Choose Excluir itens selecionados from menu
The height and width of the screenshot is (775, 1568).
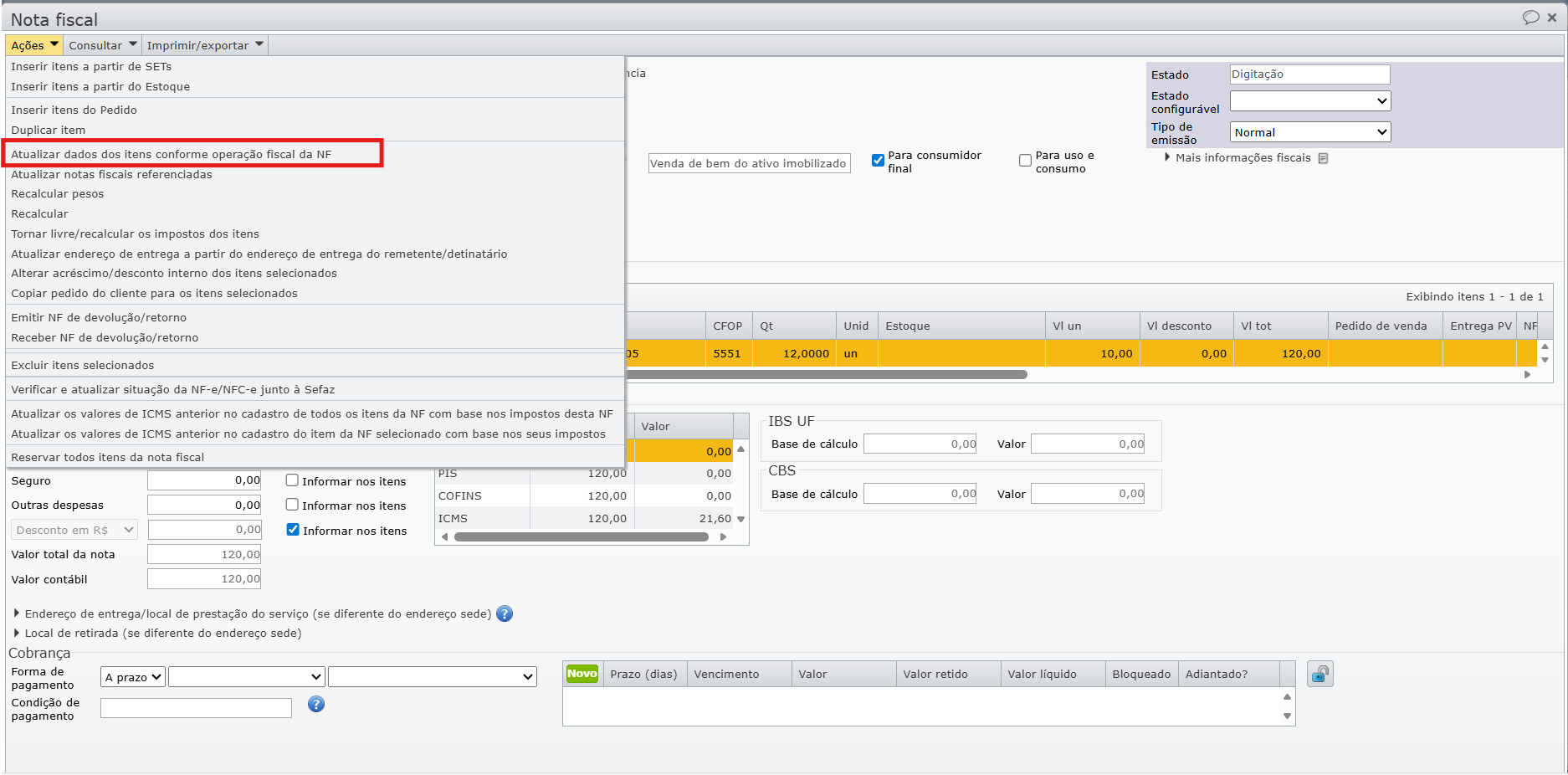(x=82, y=365)
